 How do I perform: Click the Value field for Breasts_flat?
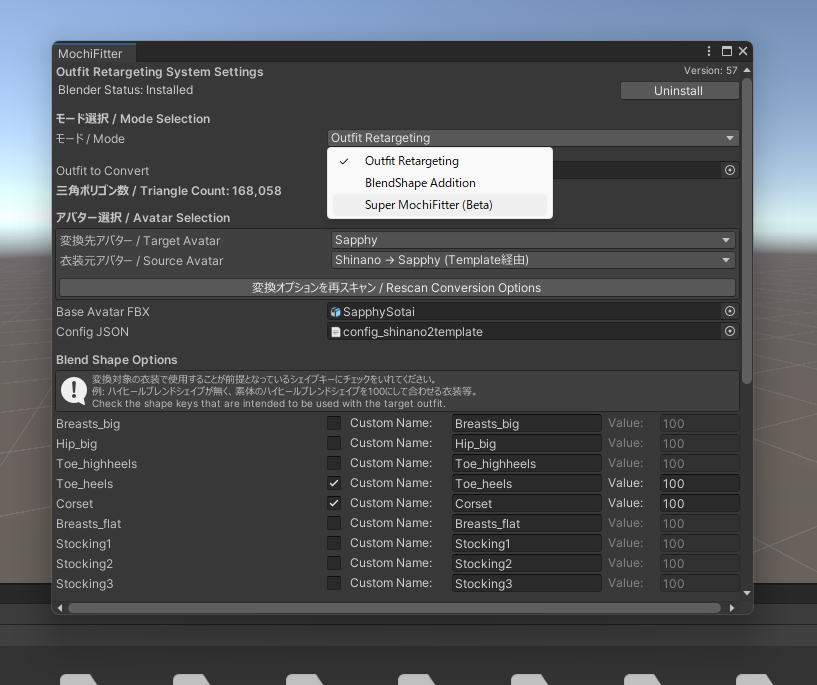pyautogui.click(x=699, y=524)
